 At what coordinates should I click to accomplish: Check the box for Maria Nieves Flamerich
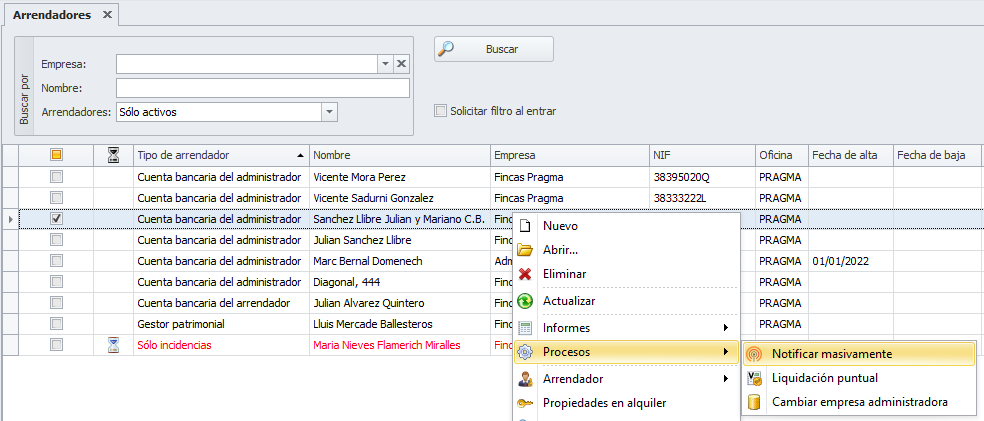coord(56,344)
